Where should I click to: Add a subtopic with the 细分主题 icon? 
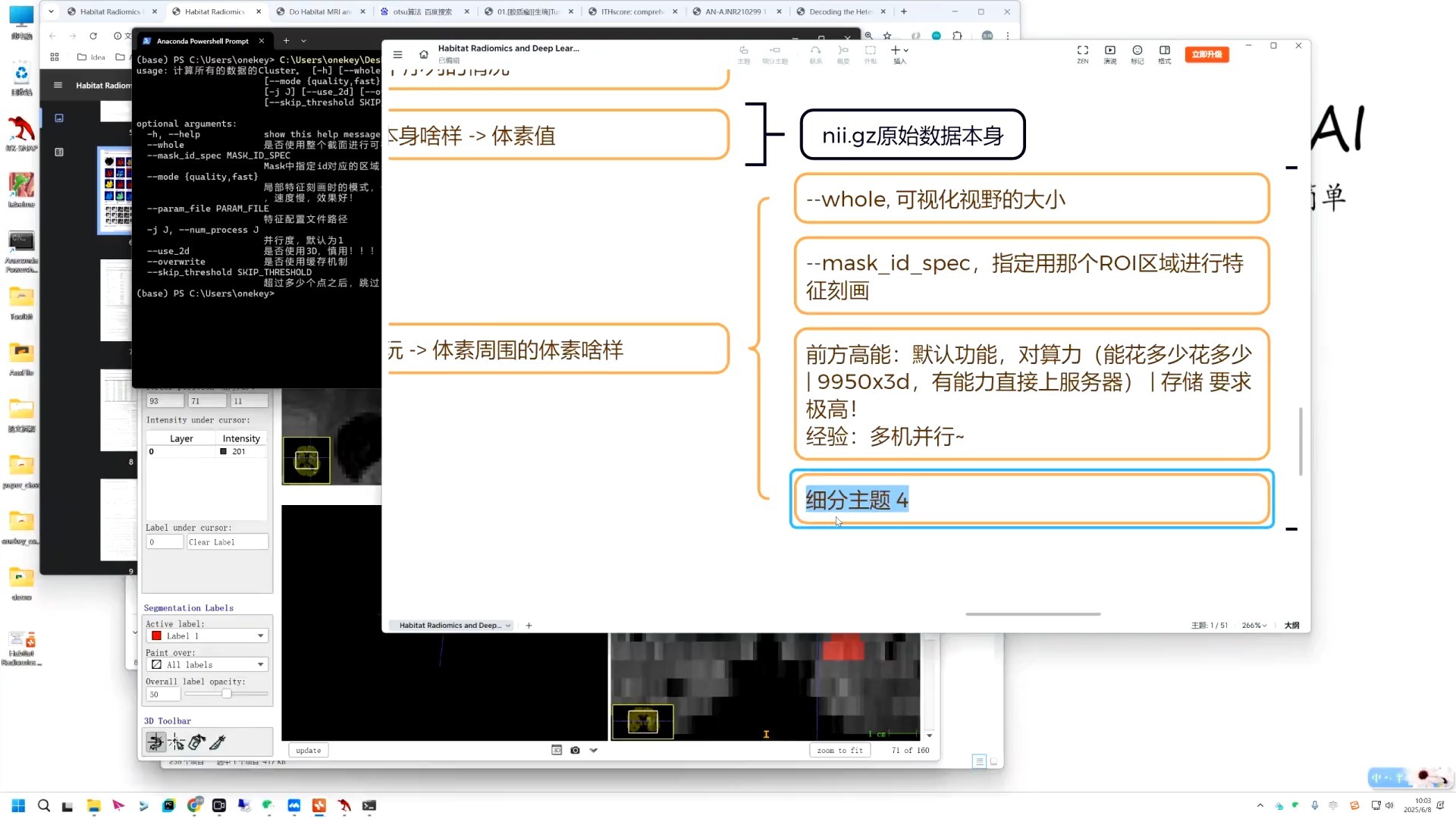pos(775,55)
